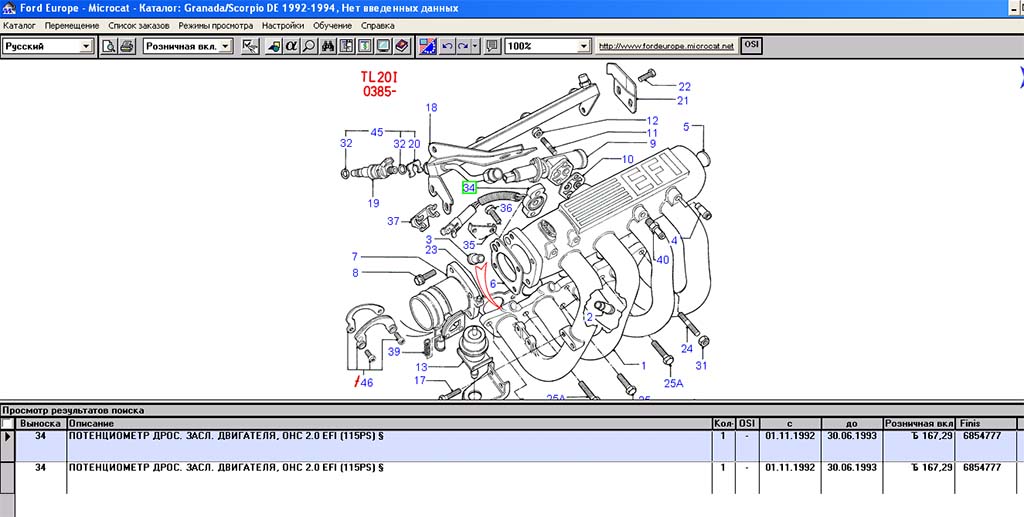Viewport: 1024px width, 517px height.
Task: Open the Список заказов menu
Action: click(138, 26)
